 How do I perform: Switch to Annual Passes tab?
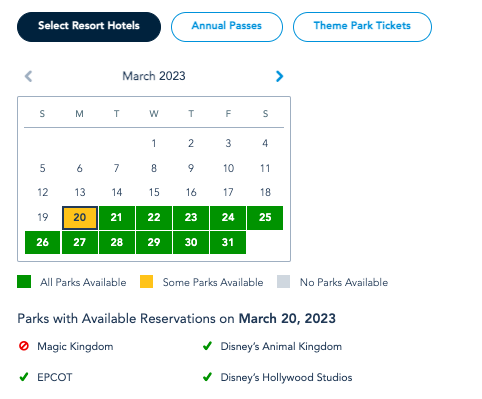[227, 27]
